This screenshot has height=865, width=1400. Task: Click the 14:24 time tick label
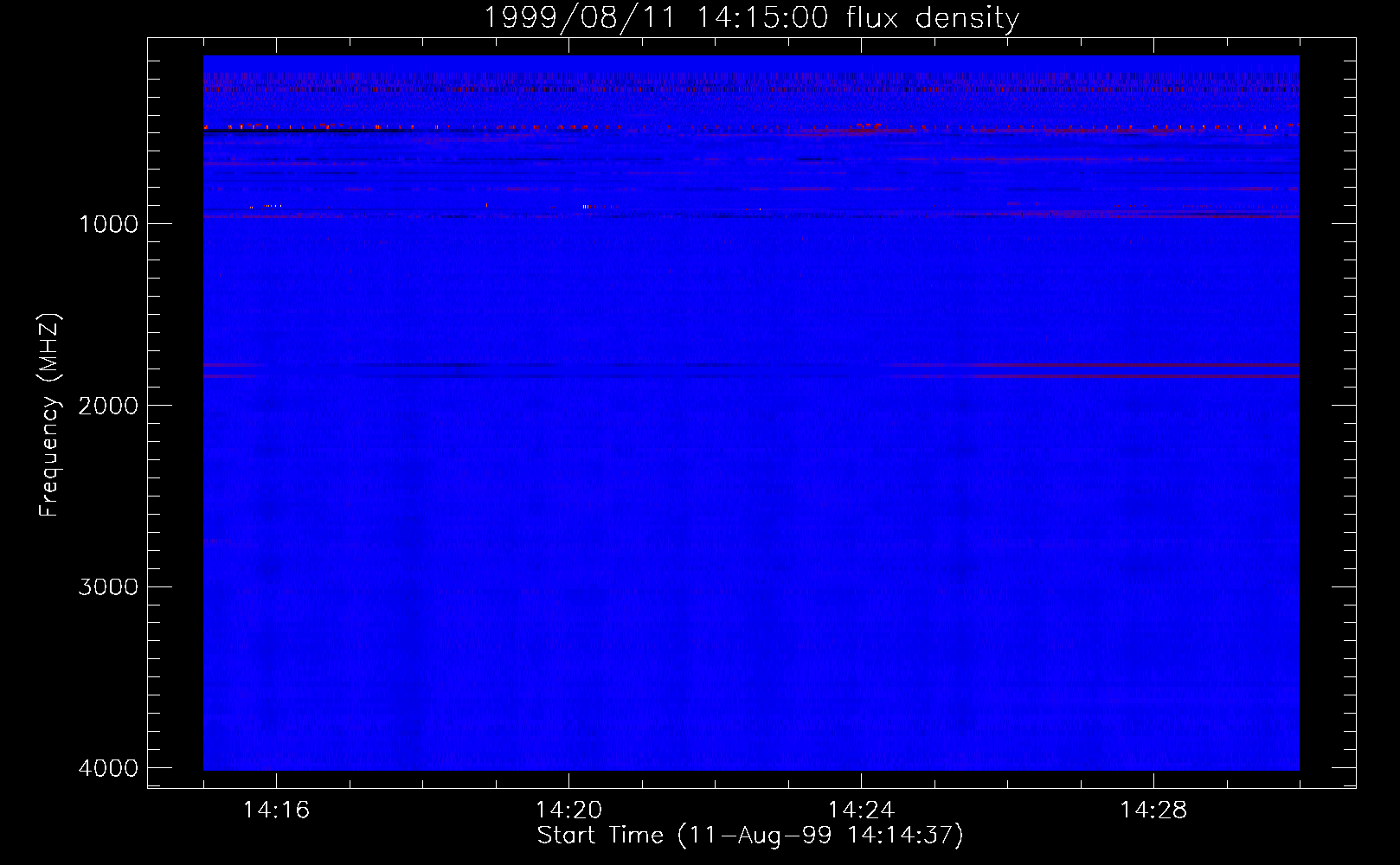(x=861, y=810)
